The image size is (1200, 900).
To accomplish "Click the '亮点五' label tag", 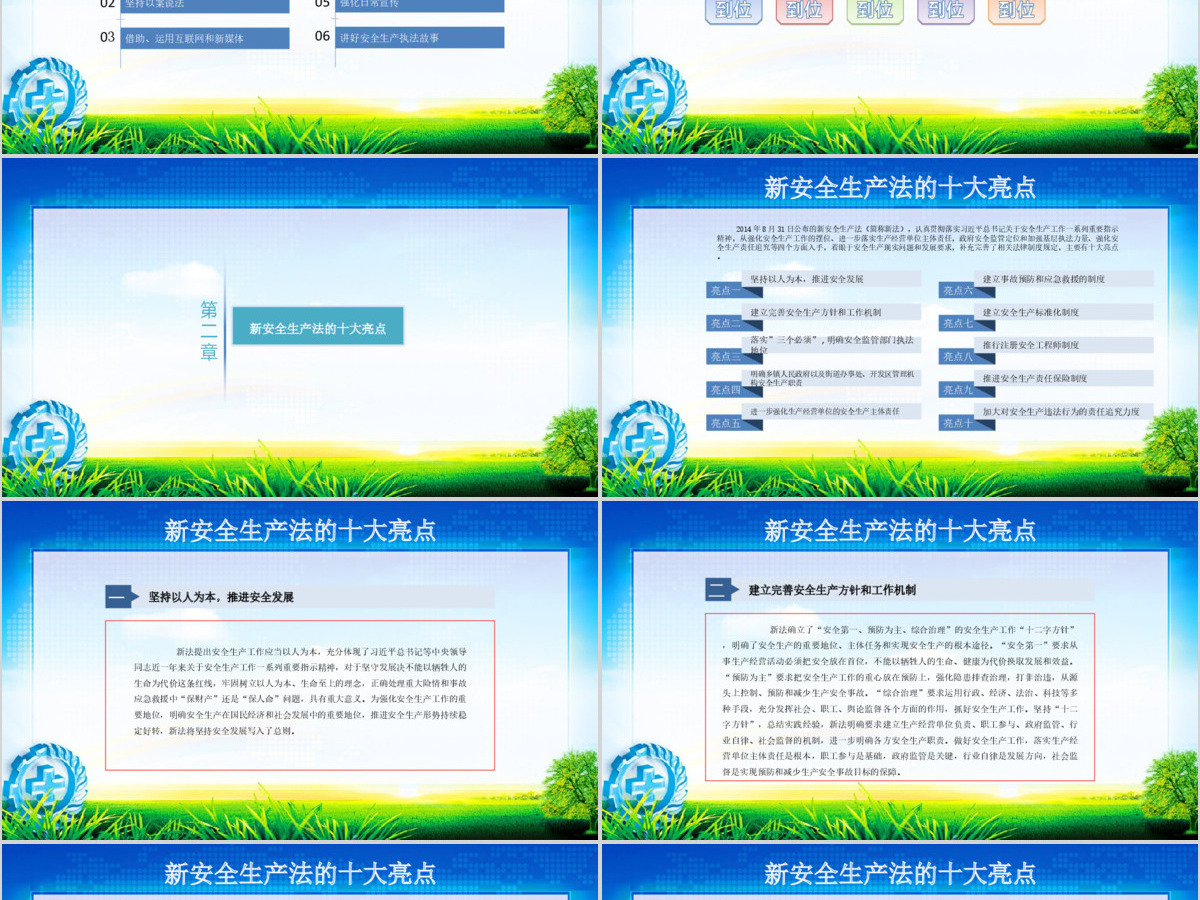I will click(x=735, y=424).
